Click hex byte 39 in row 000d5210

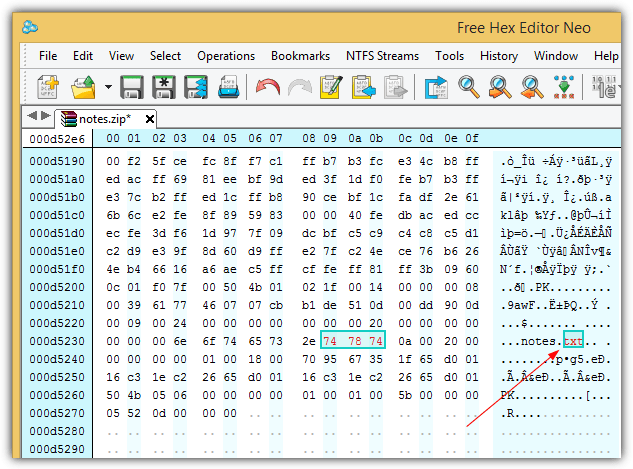click(134, 305)
